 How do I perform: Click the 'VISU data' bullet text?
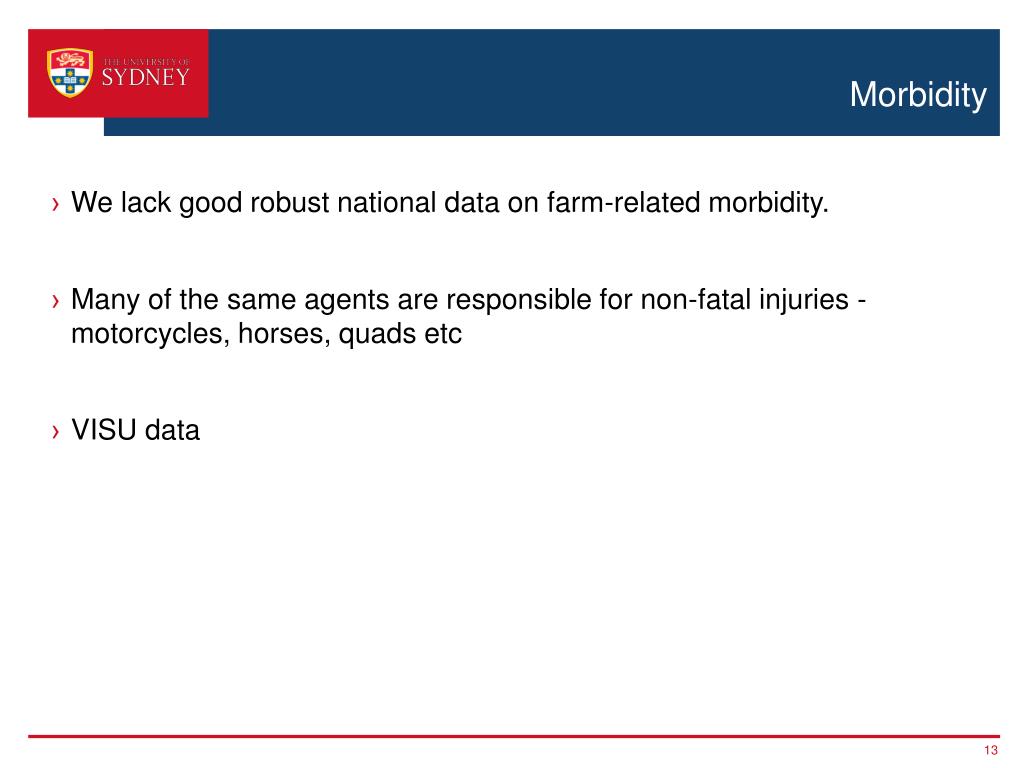(135, 430)
